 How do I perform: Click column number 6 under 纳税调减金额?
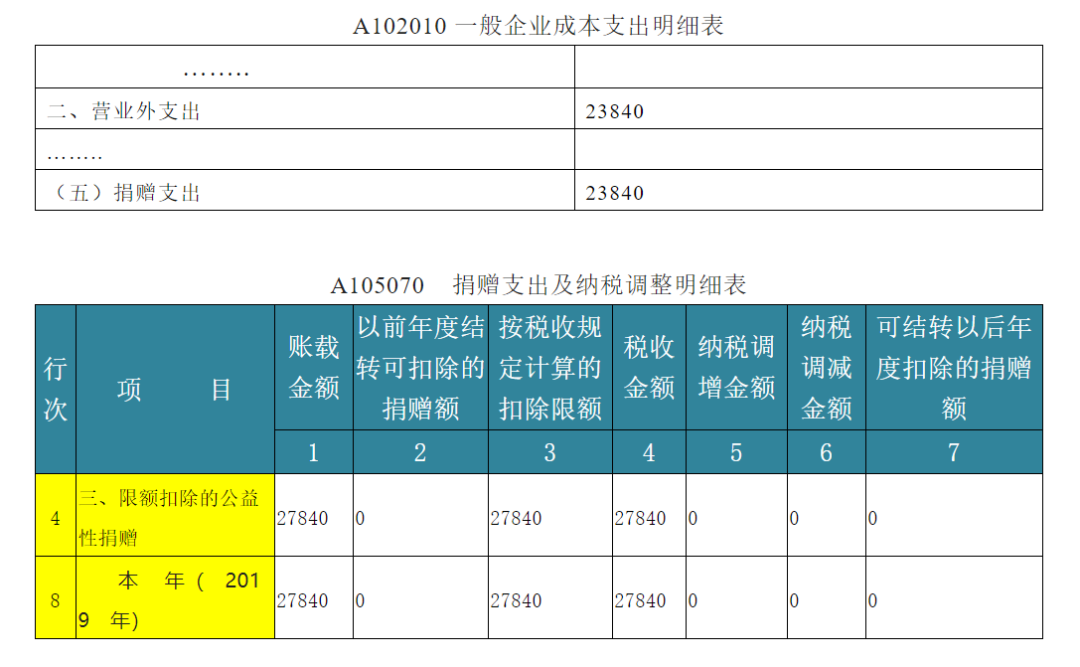pyautogui.click(x=826, y=453)
